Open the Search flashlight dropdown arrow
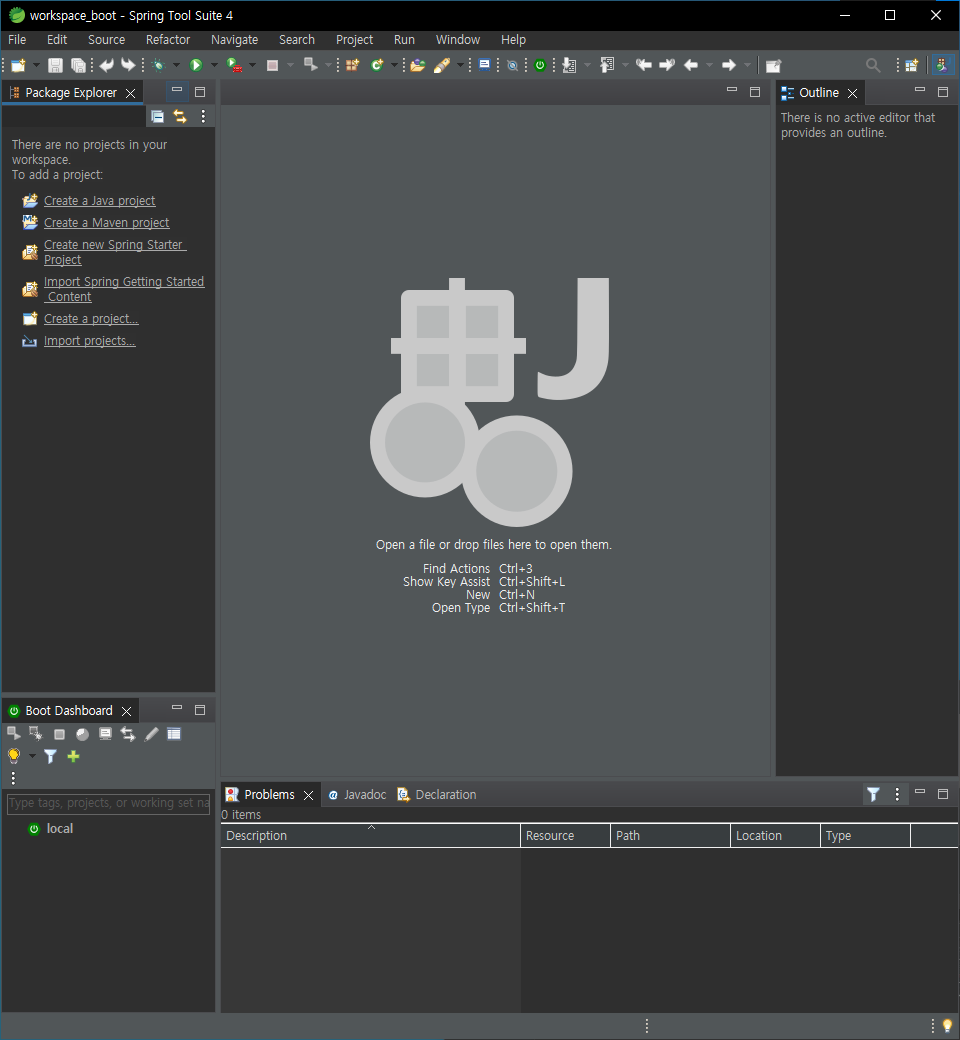 point(460,65)
